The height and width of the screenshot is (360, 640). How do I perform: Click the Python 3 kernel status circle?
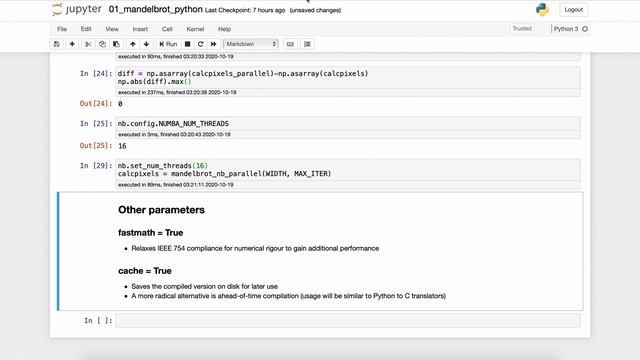(585, 29)
